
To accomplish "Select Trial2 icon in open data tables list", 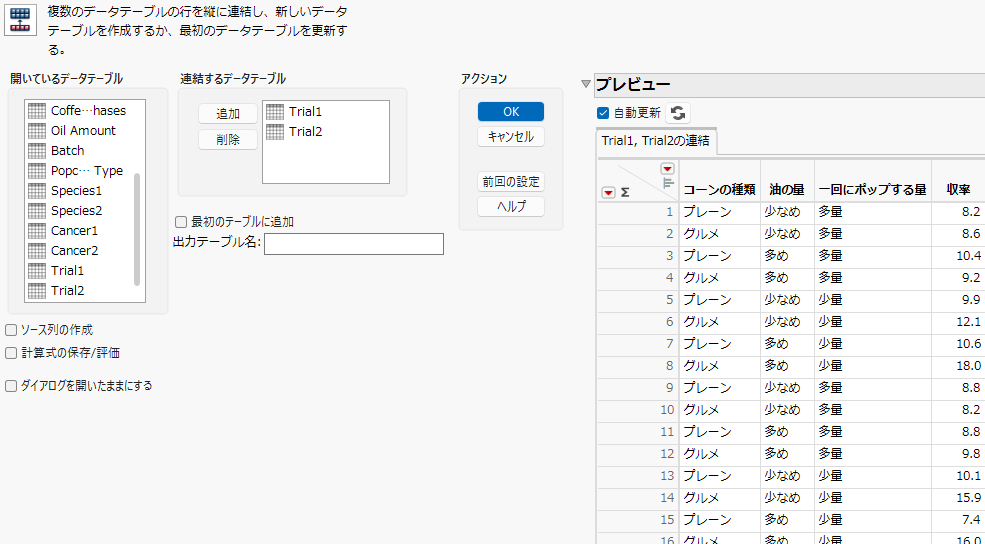I will (37, 291).
